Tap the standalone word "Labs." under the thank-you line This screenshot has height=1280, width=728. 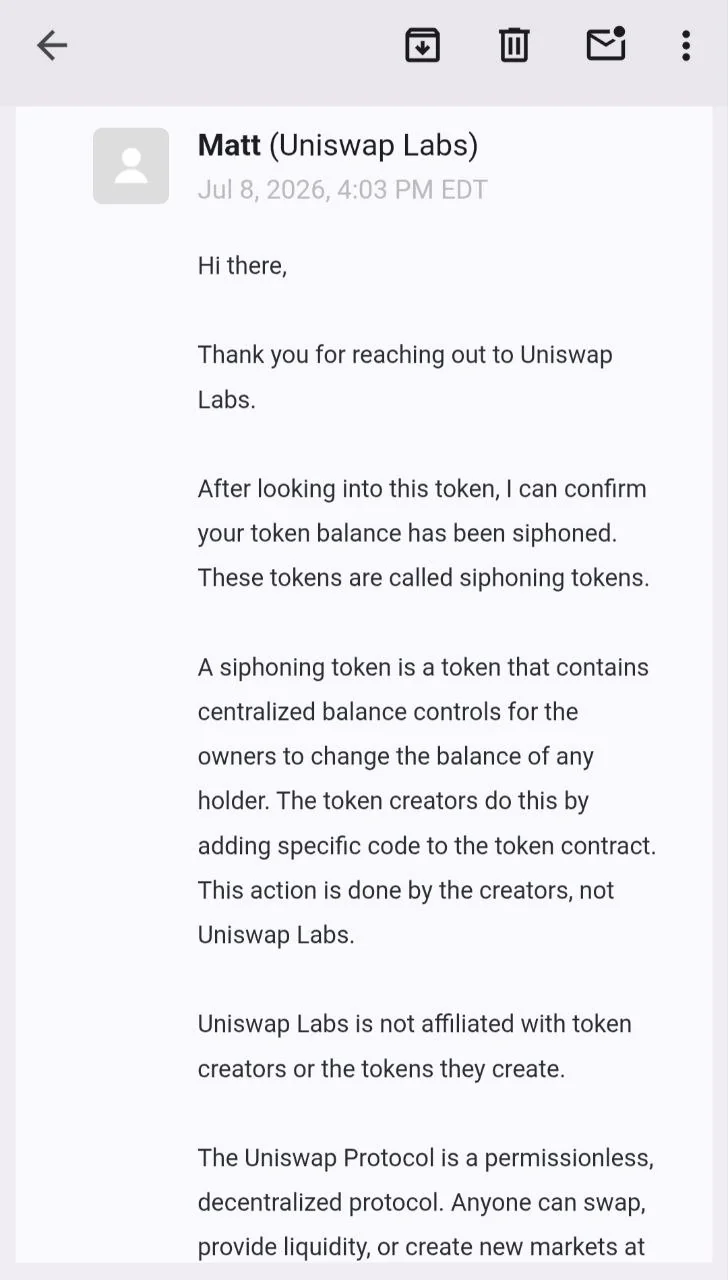click(227, 400)
